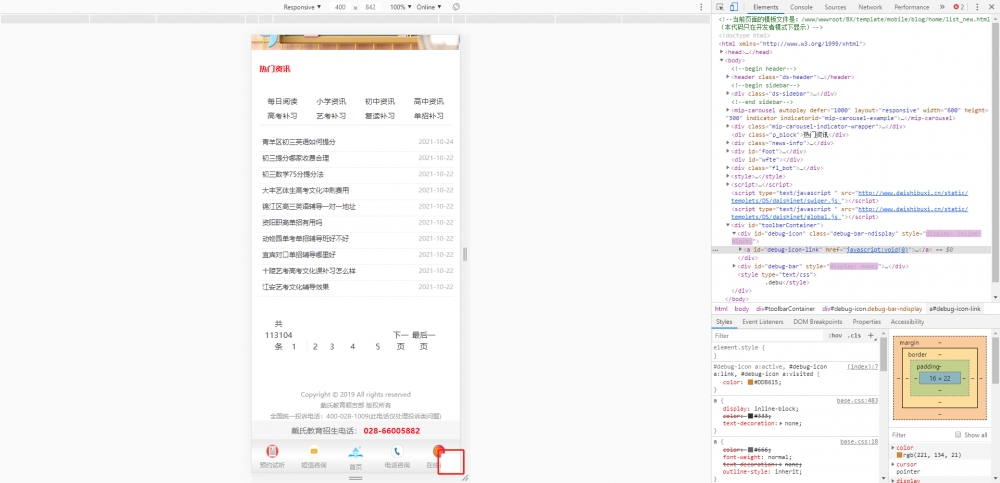1000x483 pixels.
Task: Open article 青羊区初三英语如何提分
Action: pyautogui.click(x=298, y=142)
